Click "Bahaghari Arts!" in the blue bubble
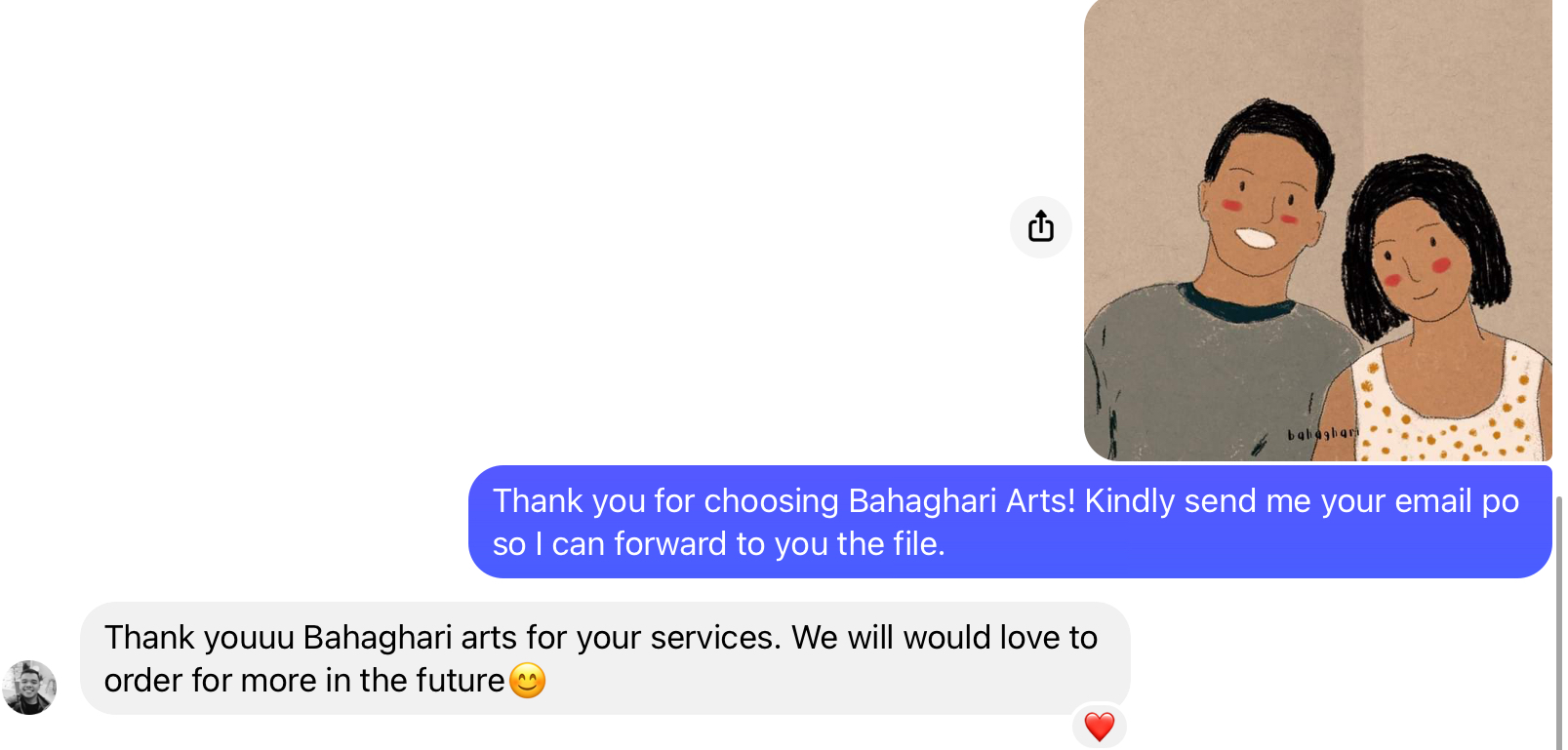The height and width of the screenshot is (750, 1568). coord(962,500)
